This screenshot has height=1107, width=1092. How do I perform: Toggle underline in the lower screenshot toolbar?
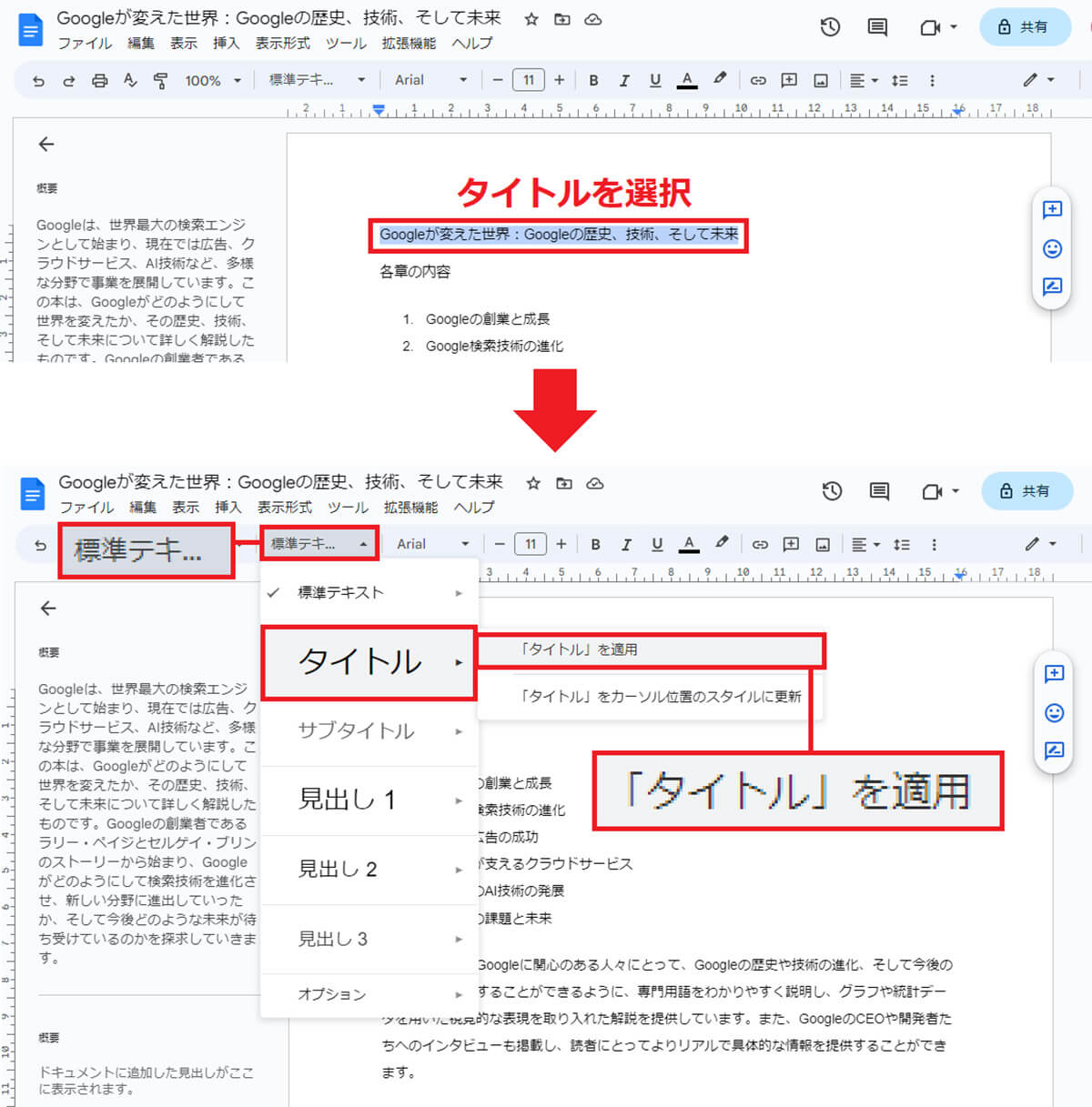coord(657,544)
